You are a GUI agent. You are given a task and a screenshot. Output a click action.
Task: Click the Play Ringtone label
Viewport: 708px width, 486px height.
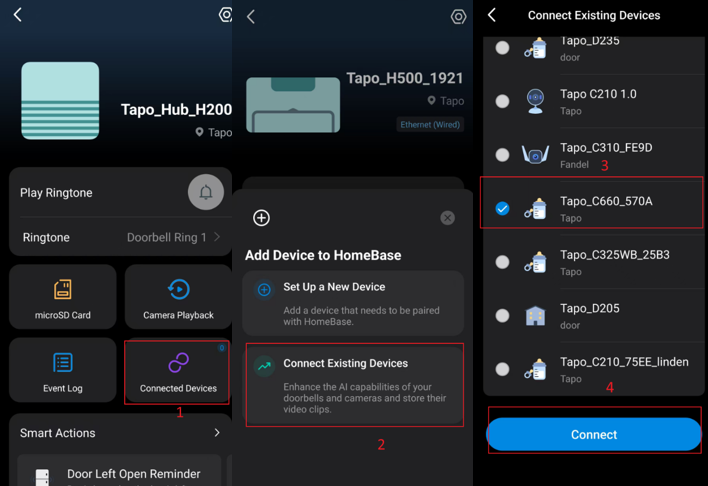(56, 193)
